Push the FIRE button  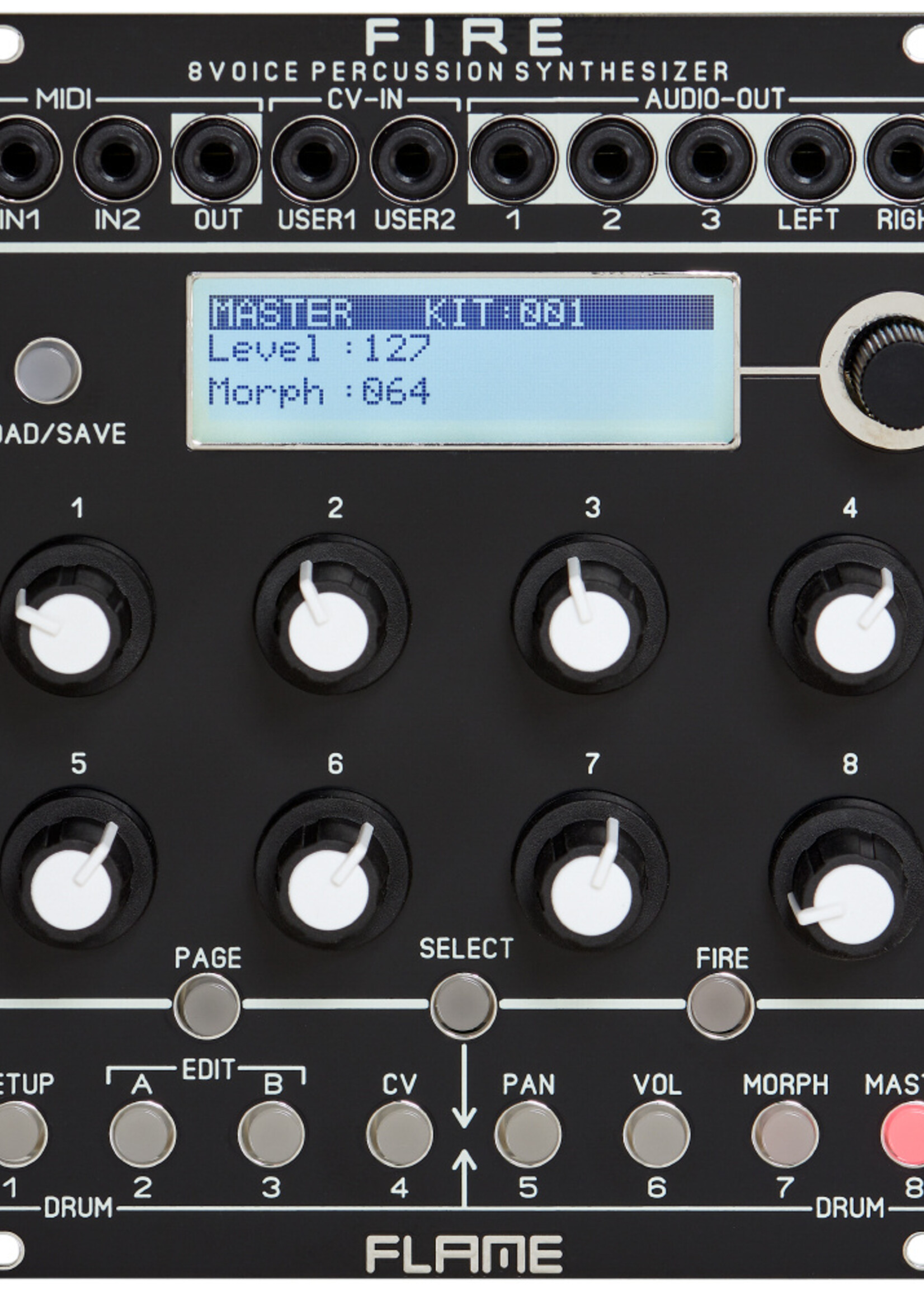coord(721,1005)
